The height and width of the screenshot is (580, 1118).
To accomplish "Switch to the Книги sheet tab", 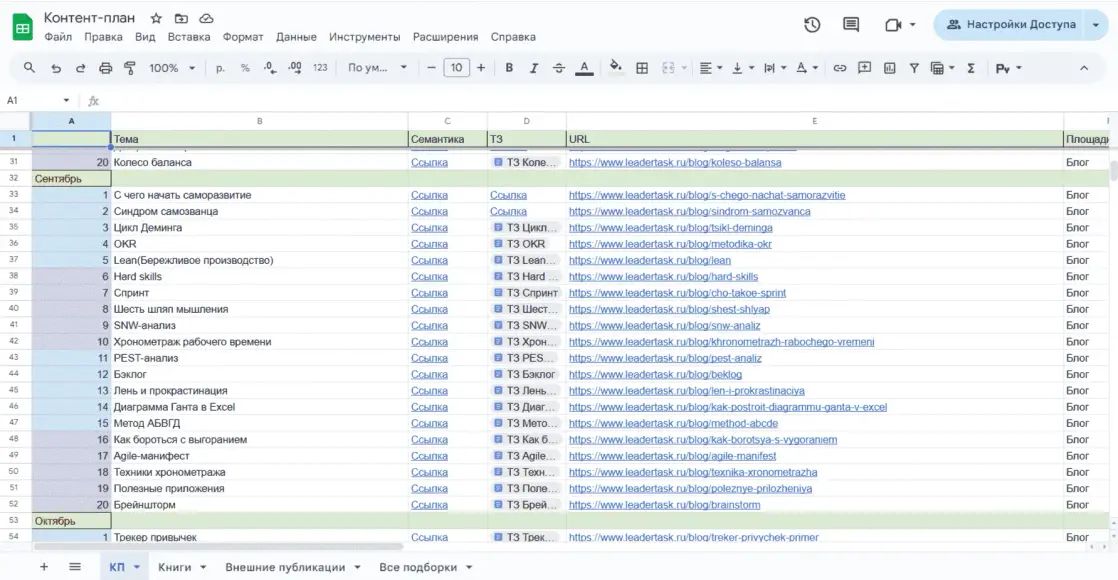I will [174, 567].
